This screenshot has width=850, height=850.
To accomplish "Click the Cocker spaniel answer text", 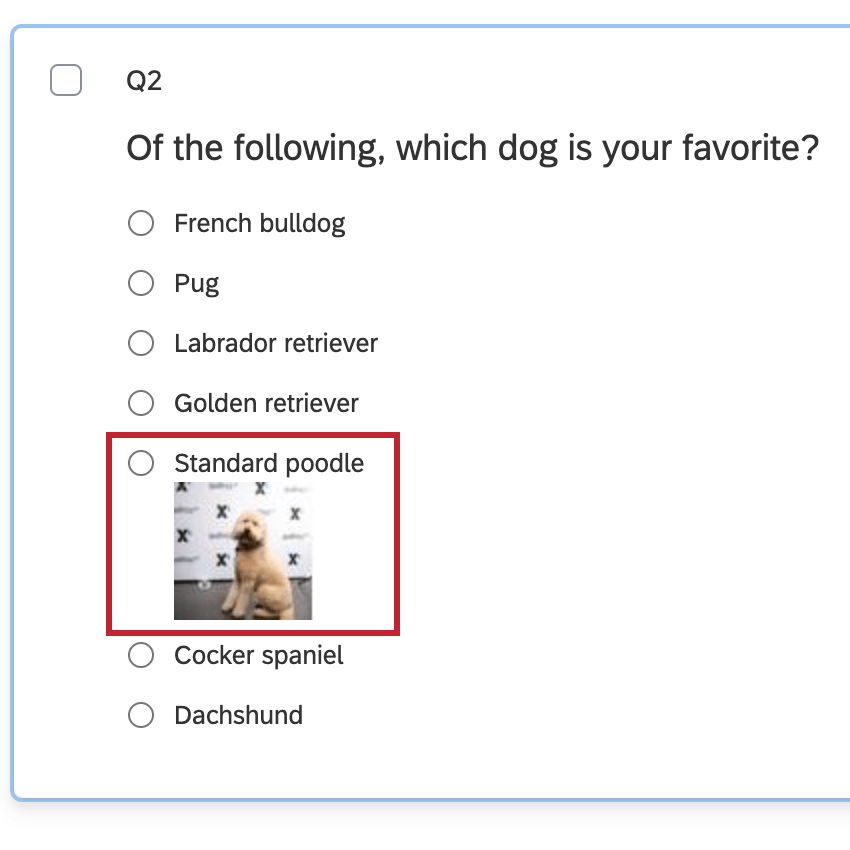I will pos(258,655).
